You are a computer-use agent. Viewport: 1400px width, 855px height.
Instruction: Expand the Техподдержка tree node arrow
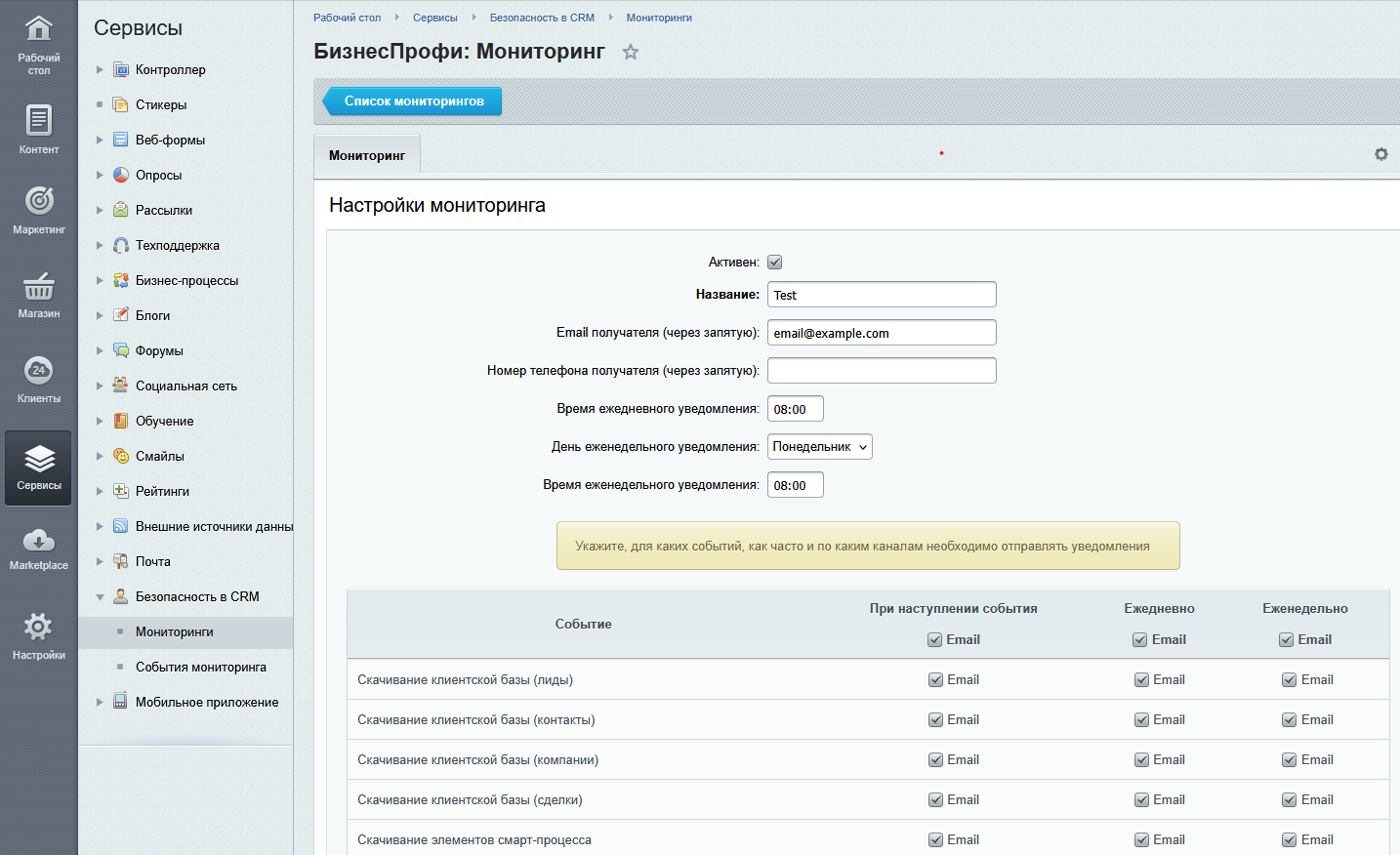tap(100, 245)
